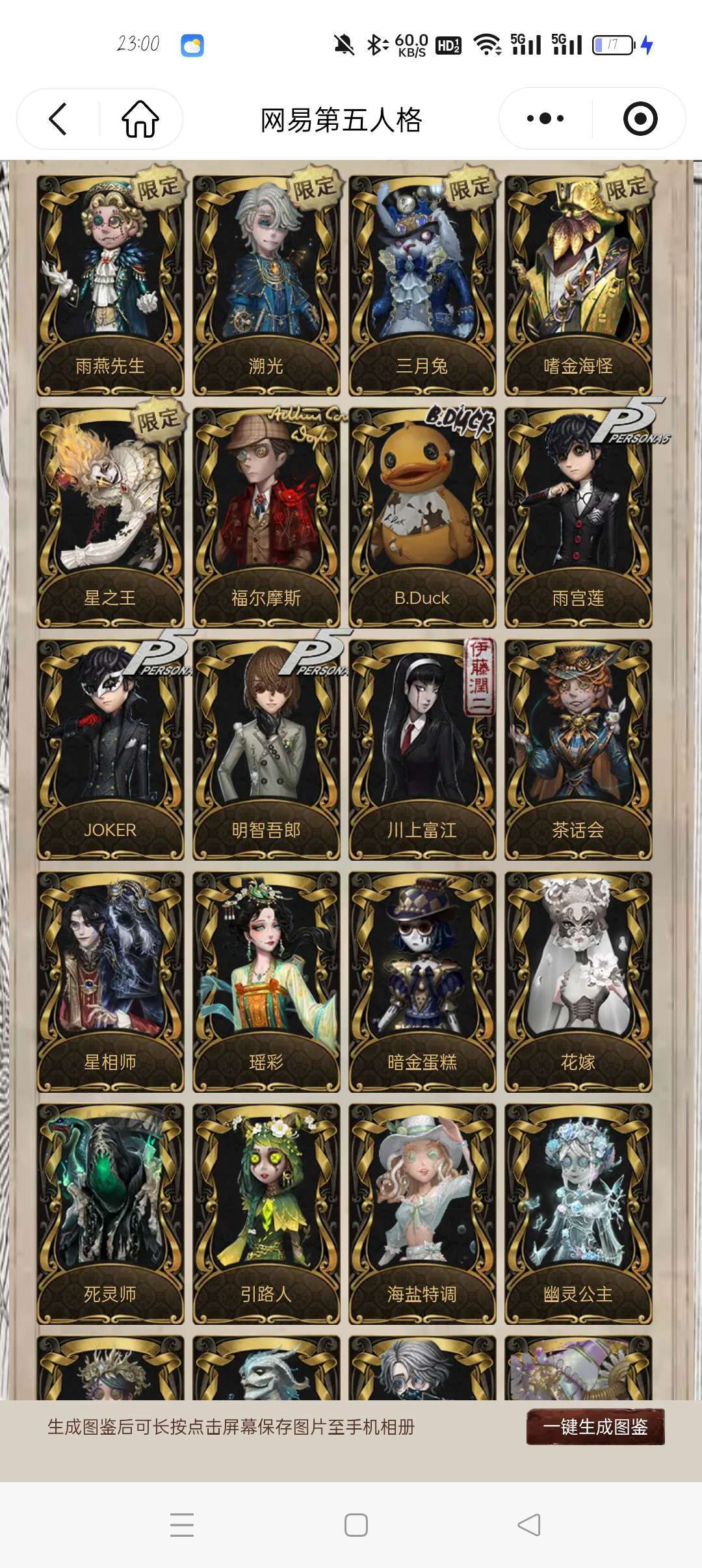Select the 福尔摩斯 costume card
The image size is (702, 1568).
(266, 517)
